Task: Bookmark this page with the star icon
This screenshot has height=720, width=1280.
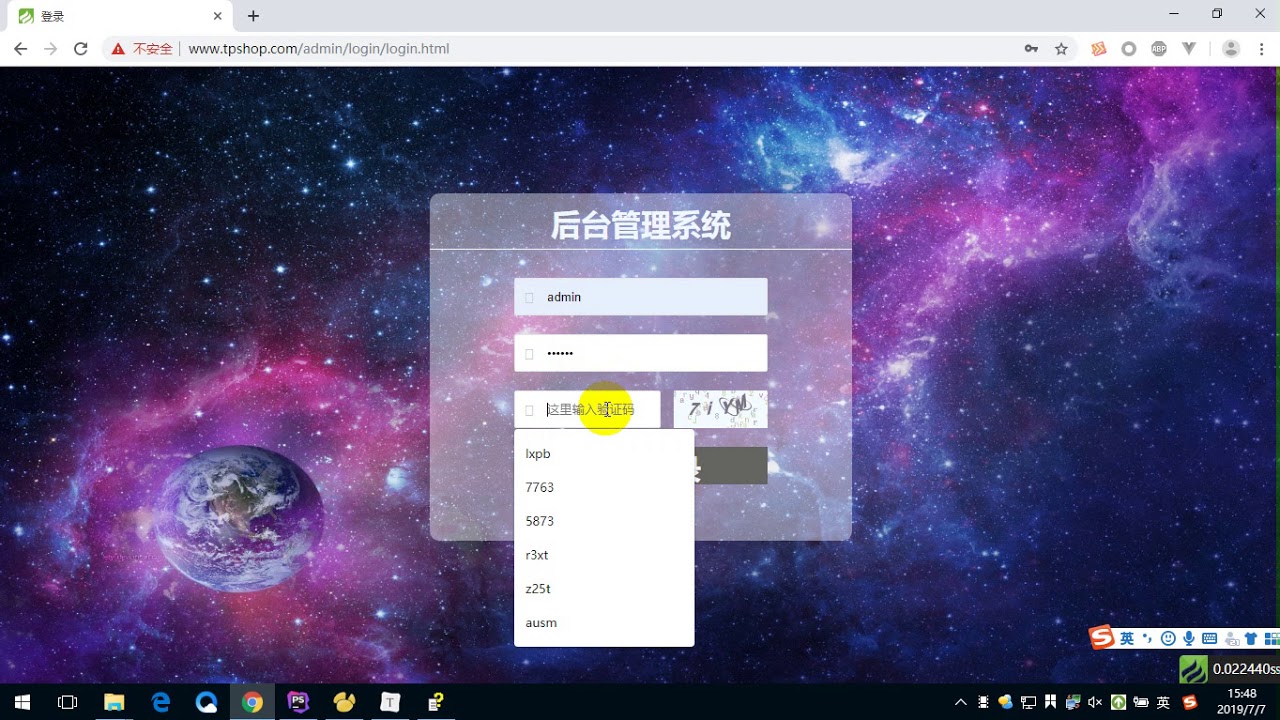Action: click(x=1061, y=48)
